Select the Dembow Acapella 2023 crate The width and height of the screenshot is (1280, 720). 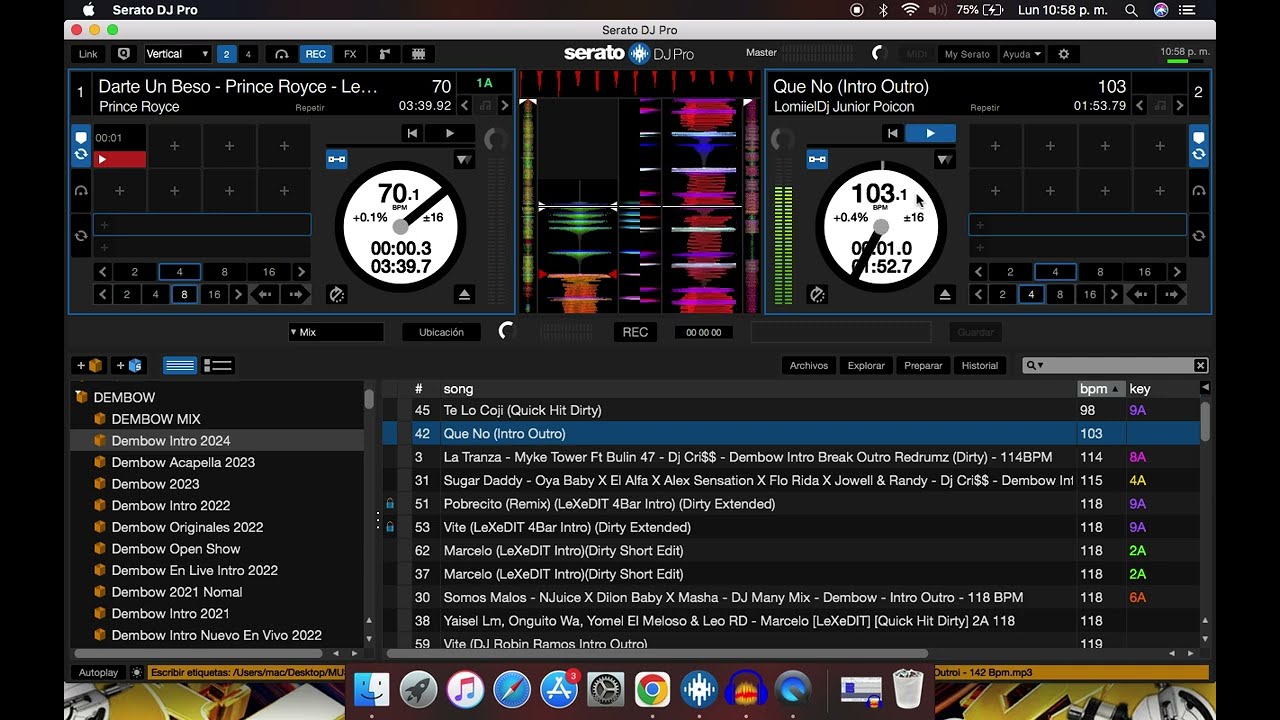pos(183,462)
